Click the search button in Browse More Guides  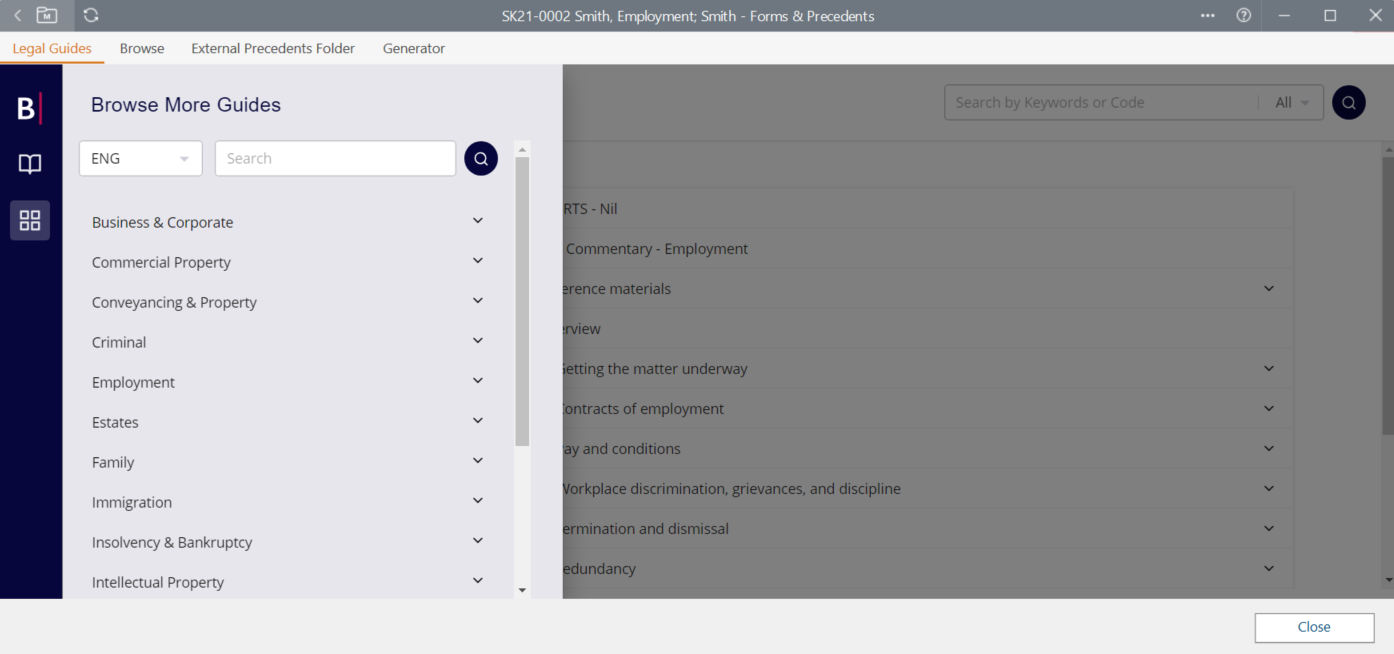coord(481,158)
